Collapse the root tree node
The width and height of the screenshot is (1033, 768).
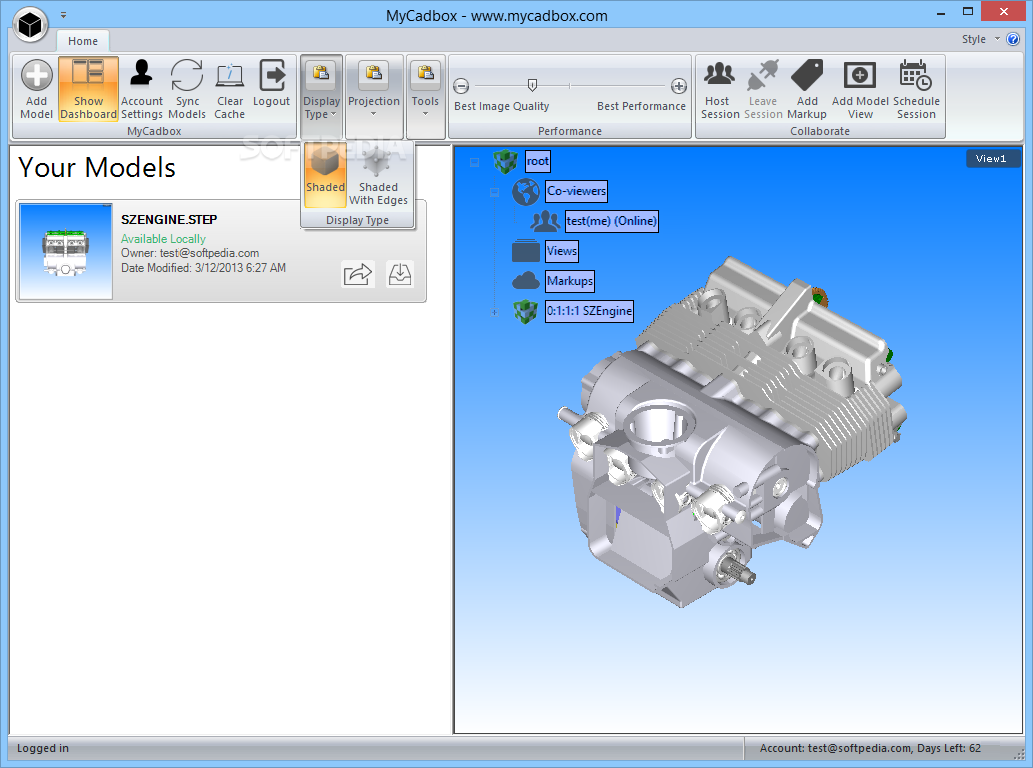[474, 162]
